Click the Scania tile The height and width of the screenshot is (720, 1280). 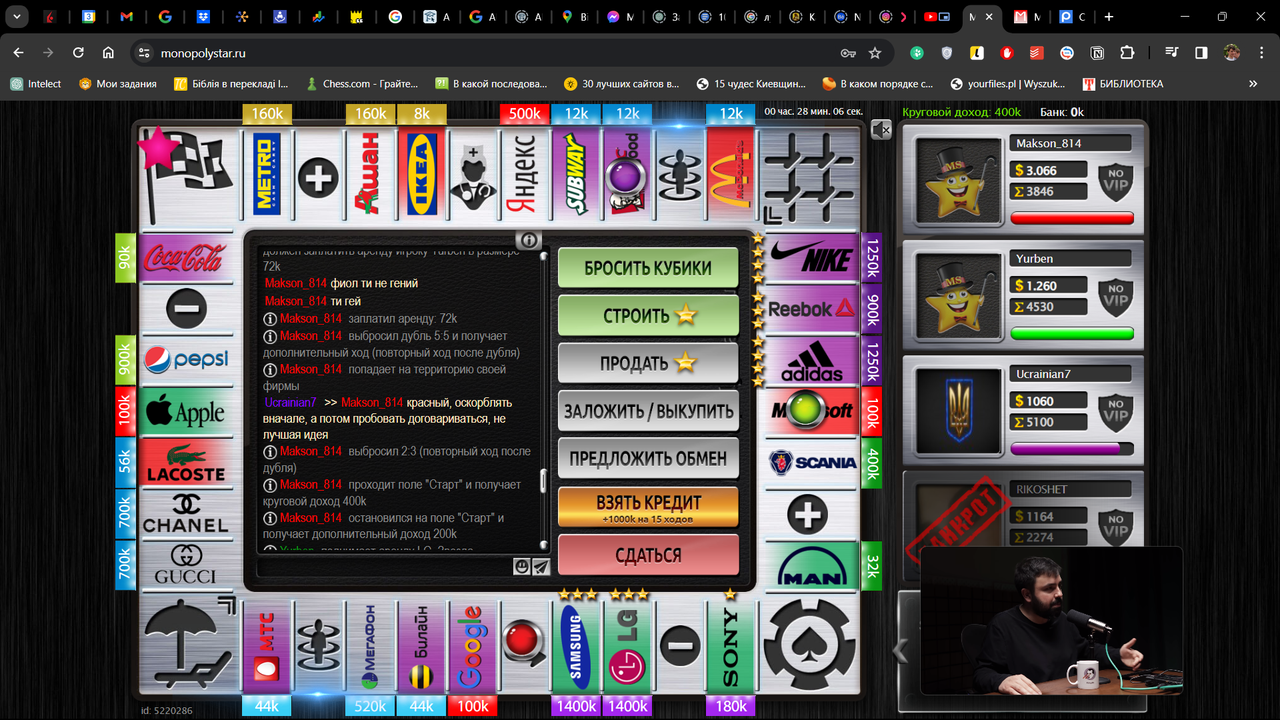click(811, 463)
